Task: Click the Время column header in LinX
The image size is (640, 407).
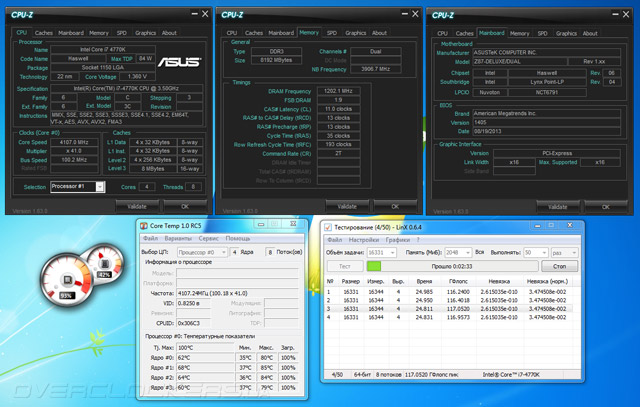Action: tap(424, 281)
